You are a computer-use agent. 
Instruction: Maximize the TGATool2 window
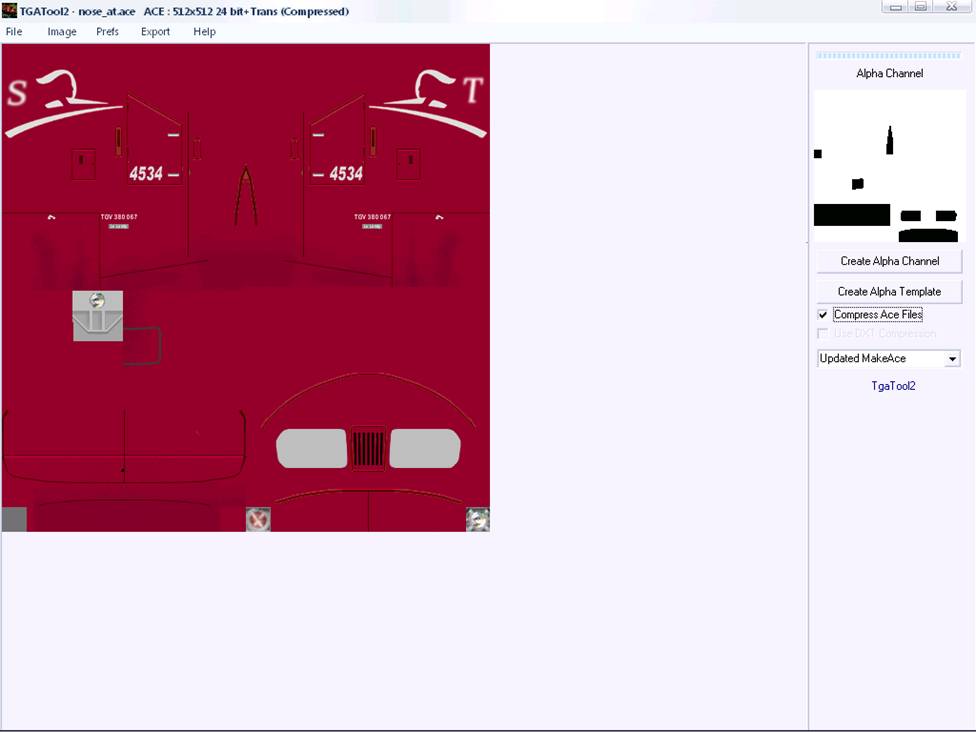pos(921,7)
